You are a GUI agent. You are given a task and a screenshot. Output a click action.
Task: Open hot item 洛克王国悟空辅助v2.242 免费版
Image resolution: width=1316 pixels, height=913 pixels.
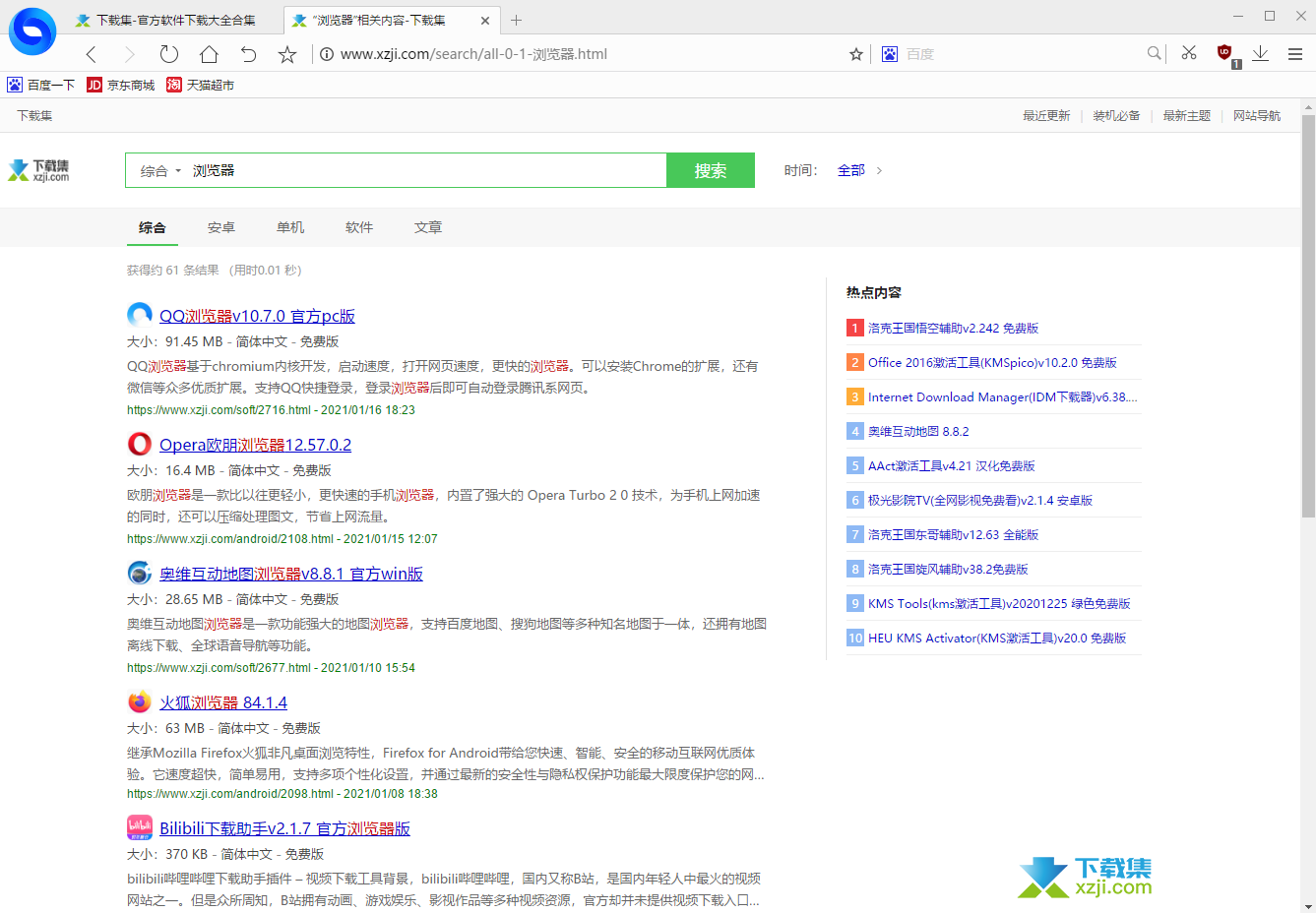(x=953, y=328)
